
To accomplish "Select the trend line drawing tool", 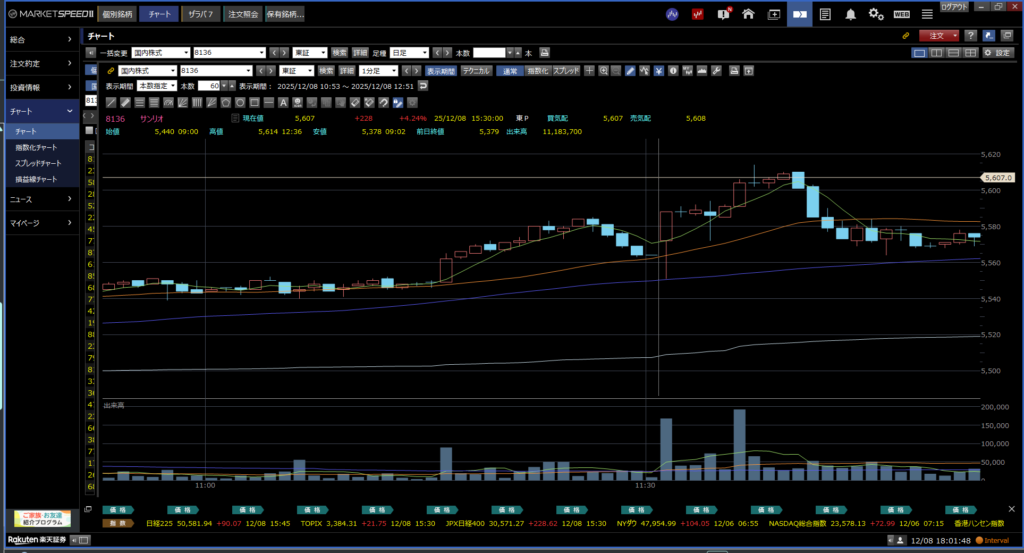I will pyautogui.click(x=110, y=102).
